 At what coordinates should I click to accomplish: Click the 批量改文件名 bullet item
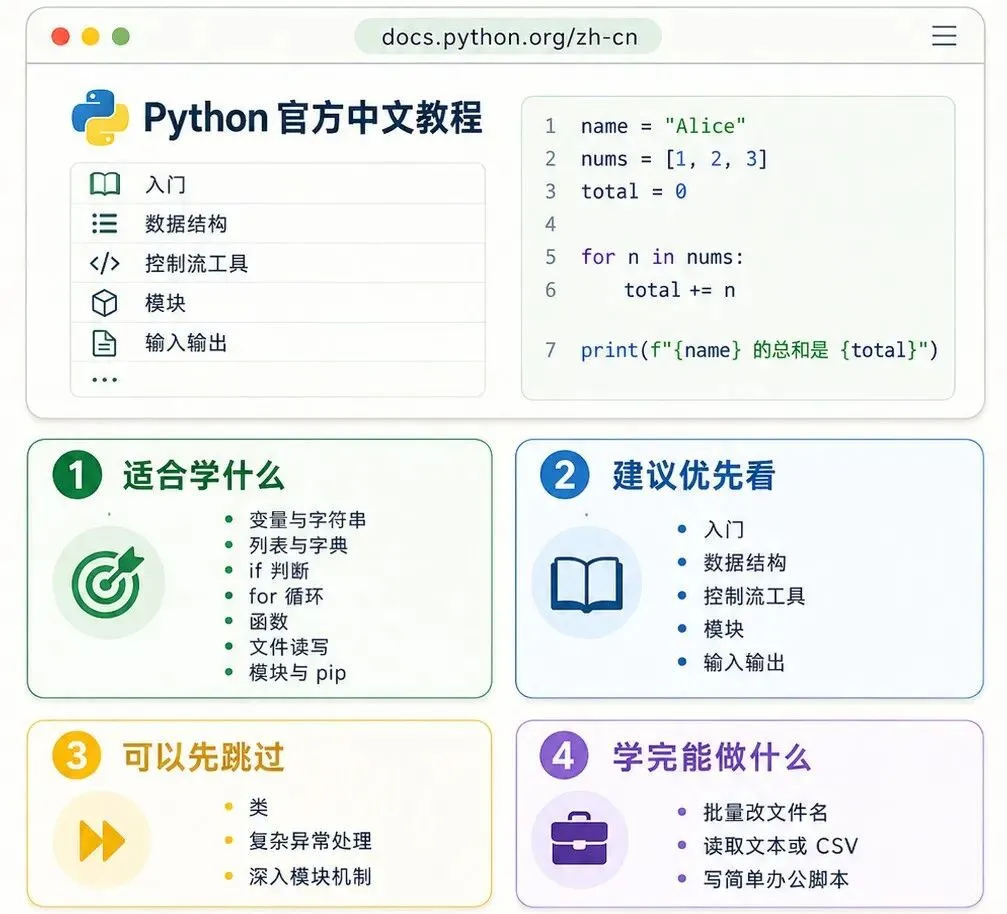point(766,813)
